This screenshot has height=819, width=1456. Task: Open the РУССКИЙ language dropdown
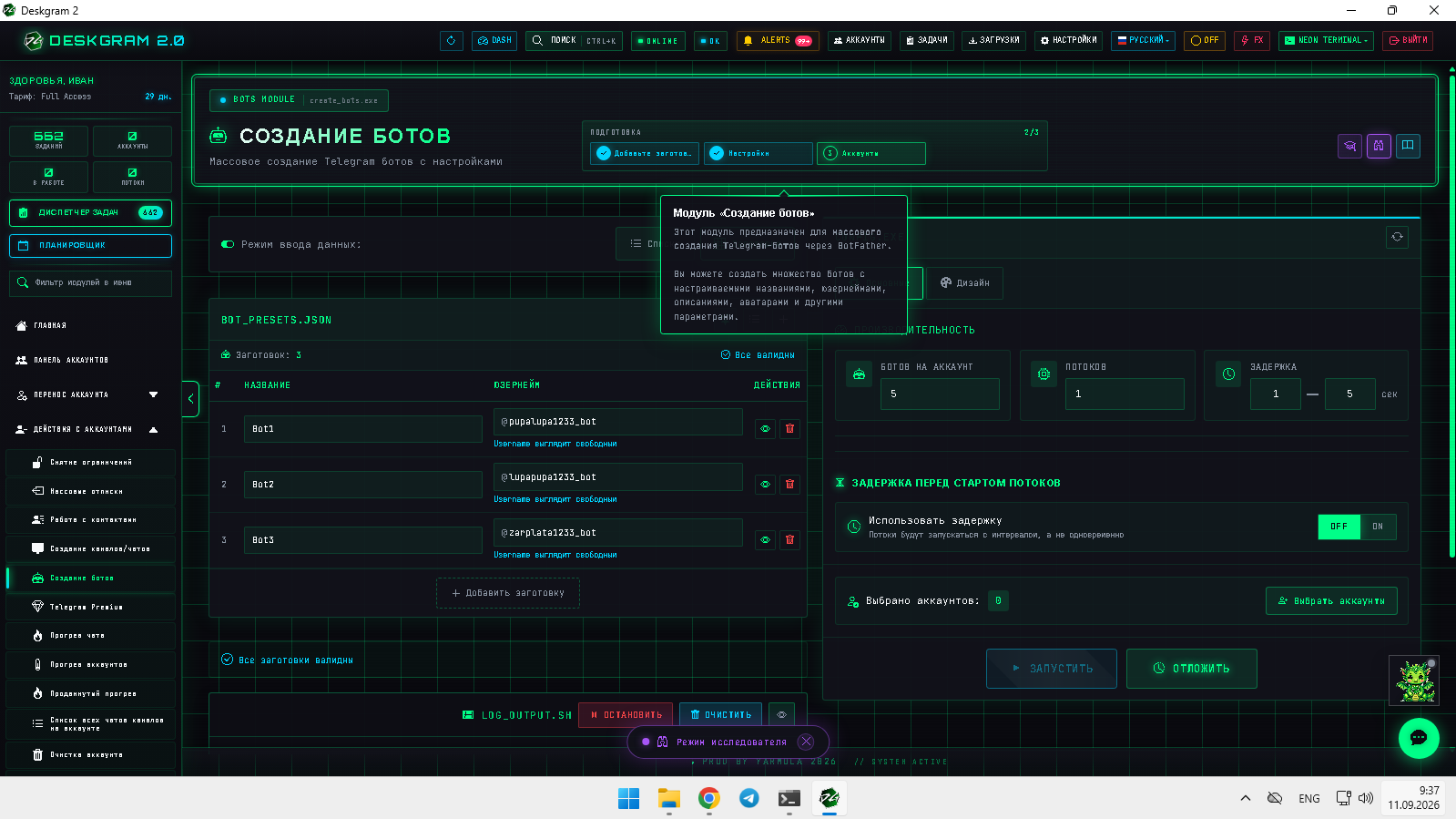[1144, 41]
